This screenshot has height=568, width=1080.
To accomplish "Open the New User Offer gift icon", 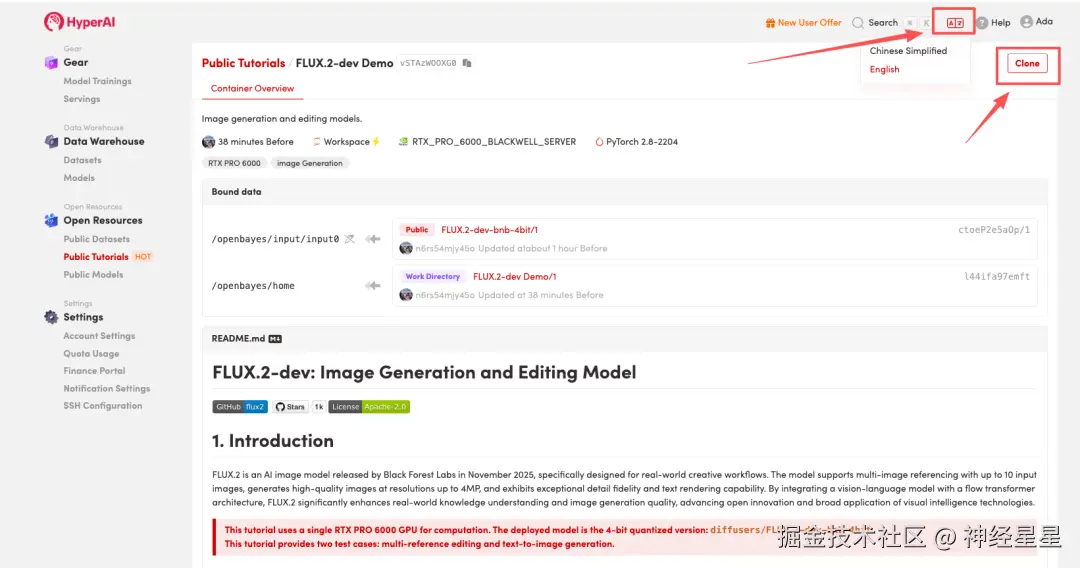I will 770,23.
